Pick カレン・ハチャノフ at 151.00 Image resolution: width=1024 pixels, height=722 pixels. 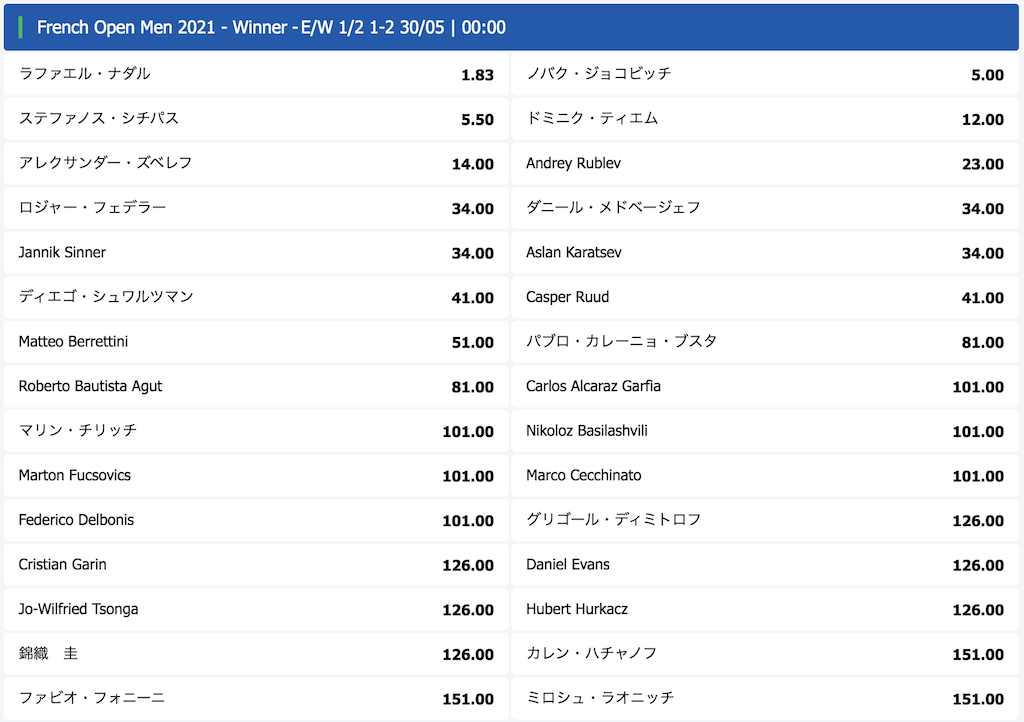(x=765, y=653)
